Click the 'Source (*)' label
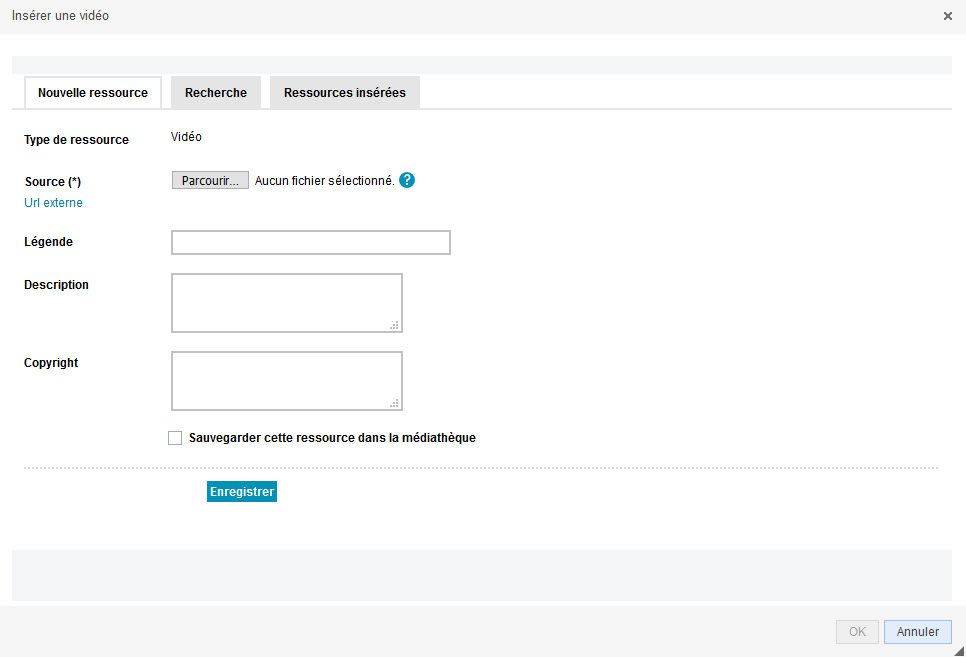Viewport: 966px width, 657px height. pyautogui.click(x=53, y=182)
